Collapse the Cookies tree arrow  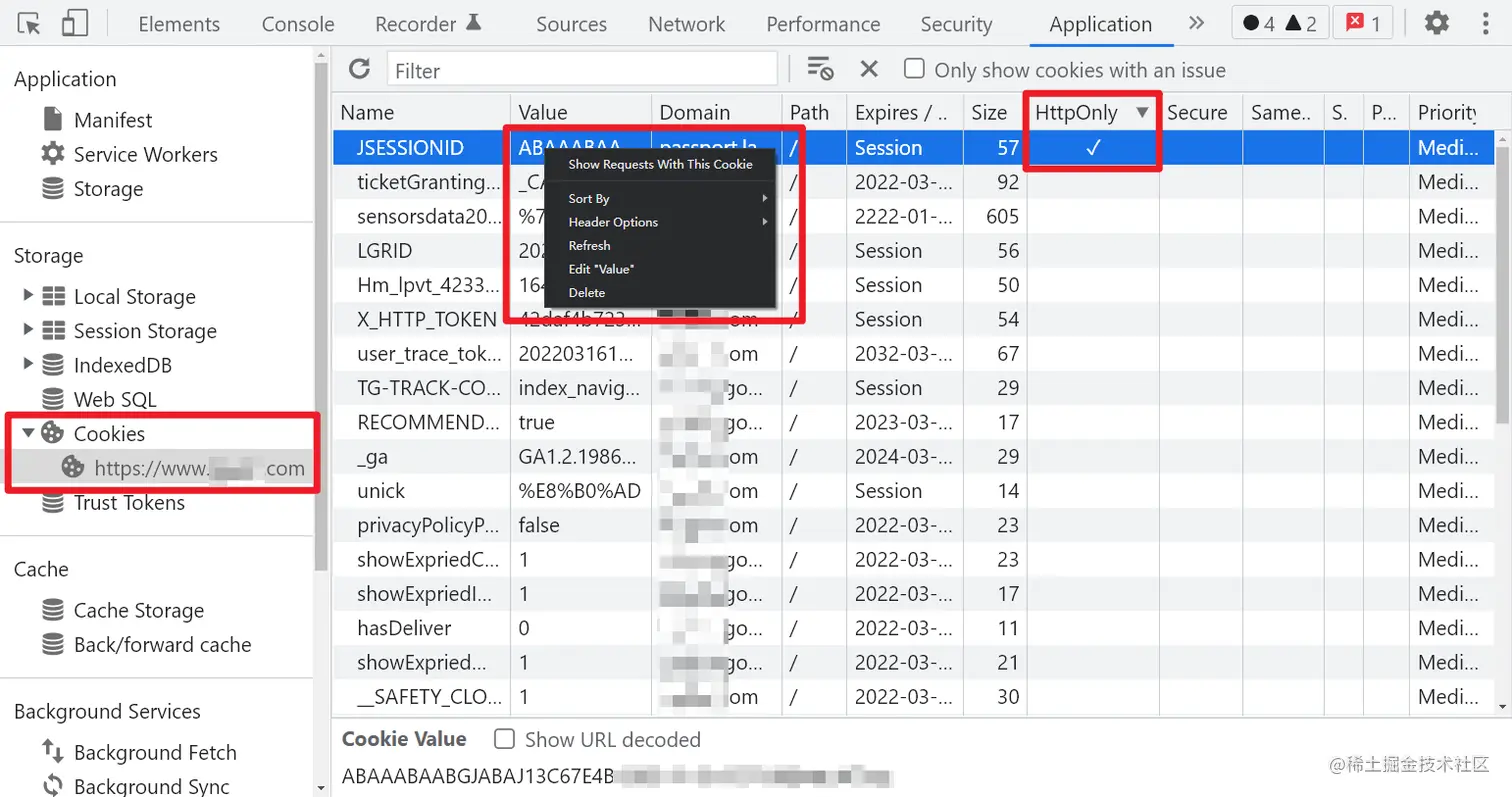tap(27, 433)
